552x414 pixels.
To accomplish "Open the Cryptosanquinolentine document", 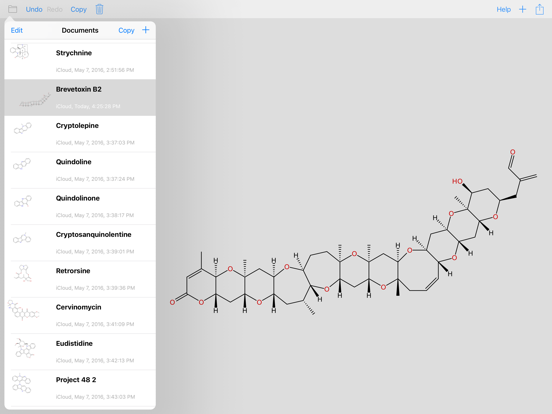I will (80, 243).
